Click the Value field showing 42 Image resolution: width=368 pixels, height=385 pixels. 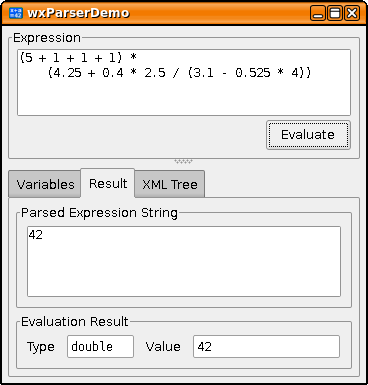(266, 347)
